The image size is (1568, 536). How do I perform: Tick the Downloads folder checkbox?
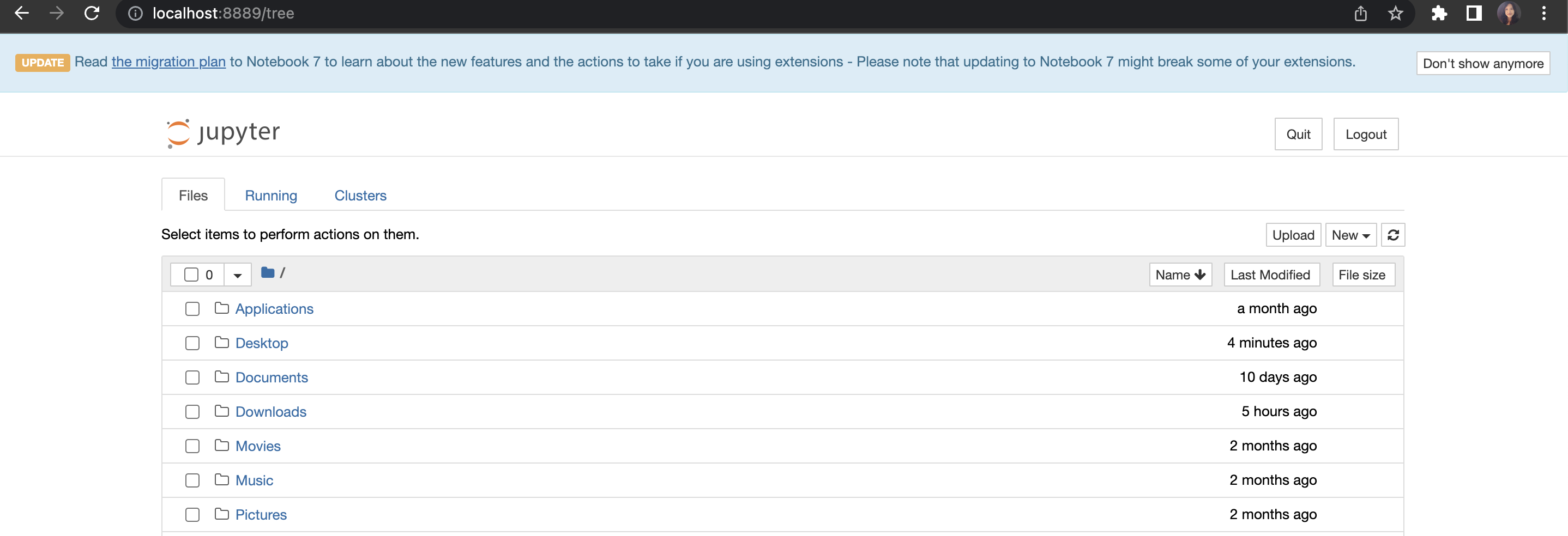tap(192, 412)
